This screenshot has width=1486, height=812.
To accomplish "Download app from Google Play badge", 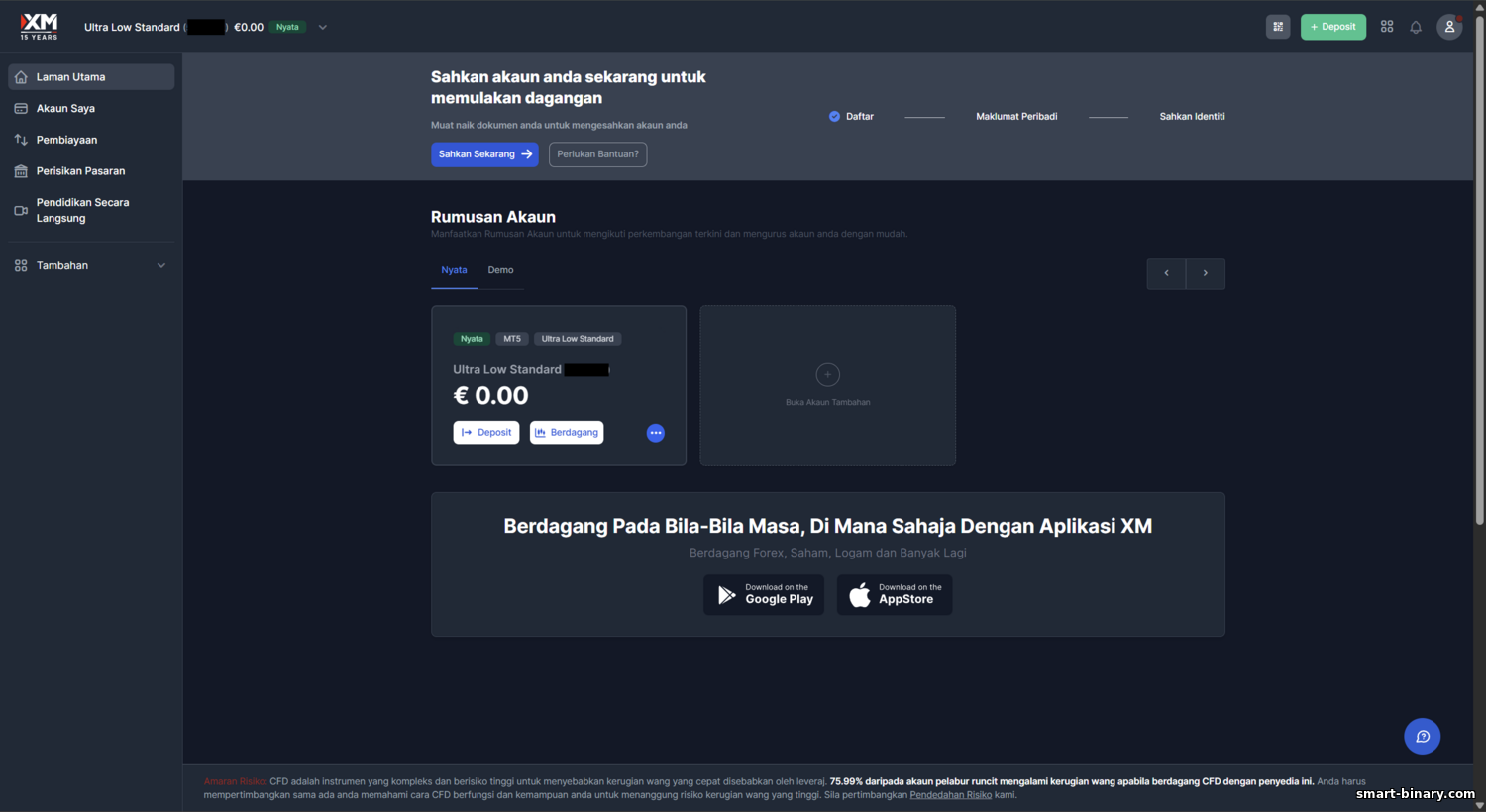I will pos(764,594).
